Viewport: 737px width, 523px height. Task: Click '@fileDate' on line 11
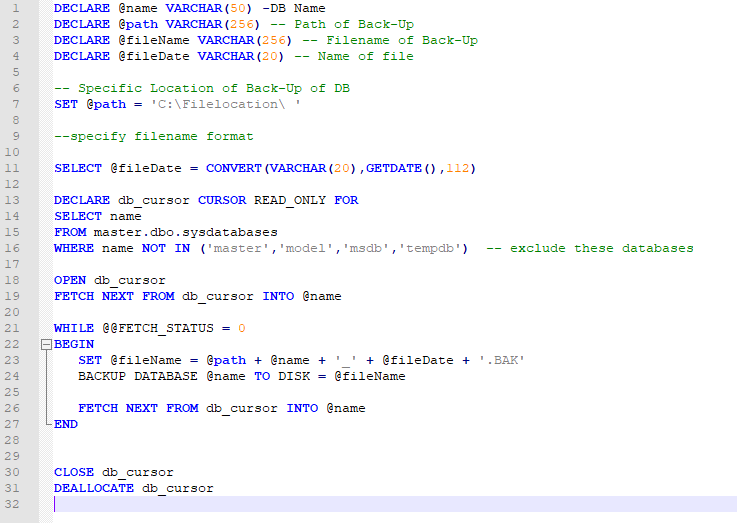[146, 168]
